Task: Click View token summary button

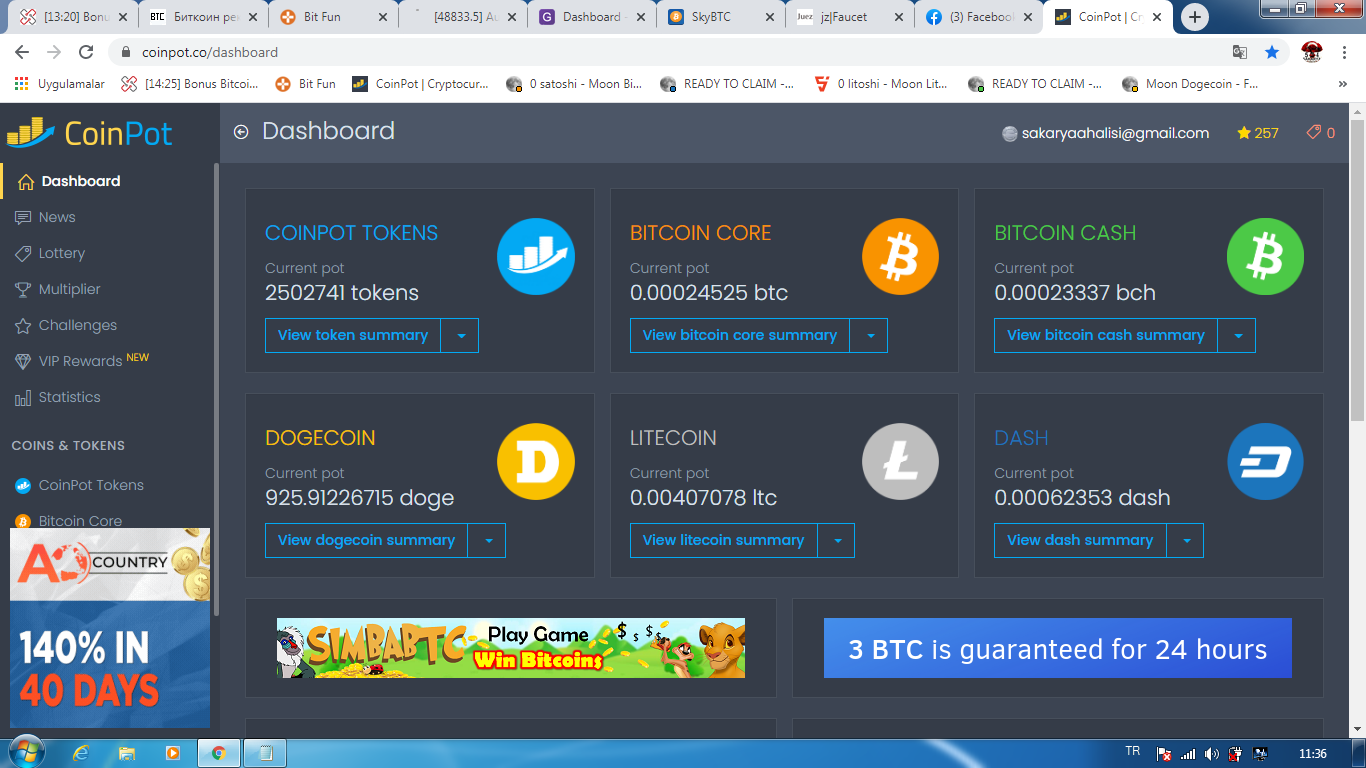Action: [353, 336]
